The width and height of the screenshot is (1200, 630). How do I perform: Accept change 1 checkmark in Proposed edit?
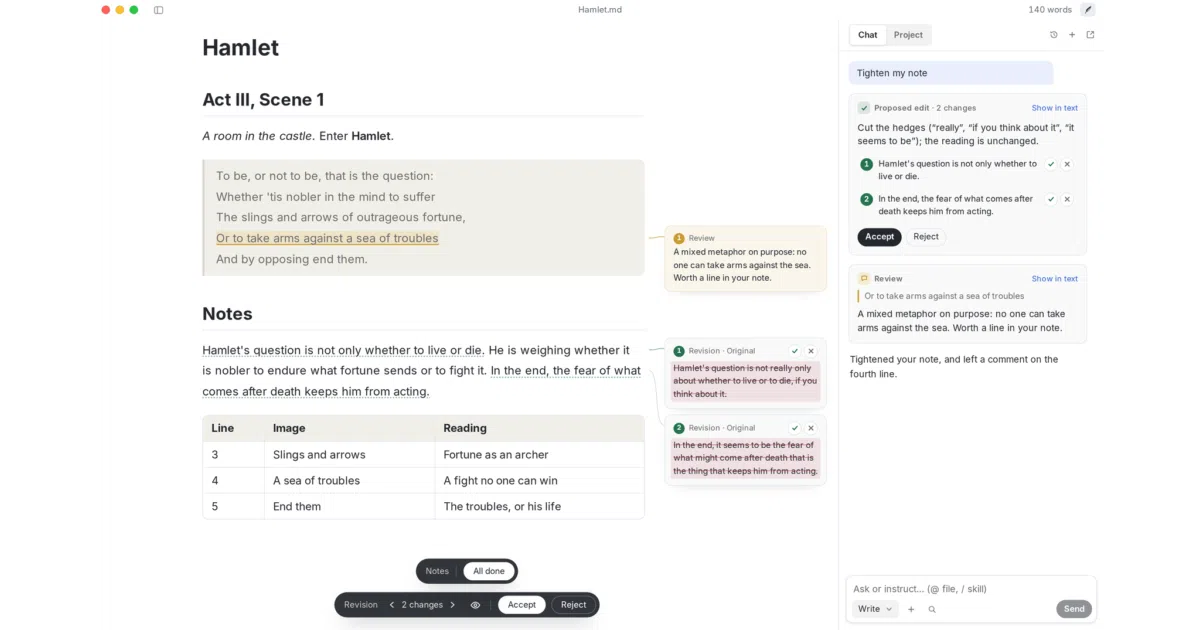tap(1051, 164)
